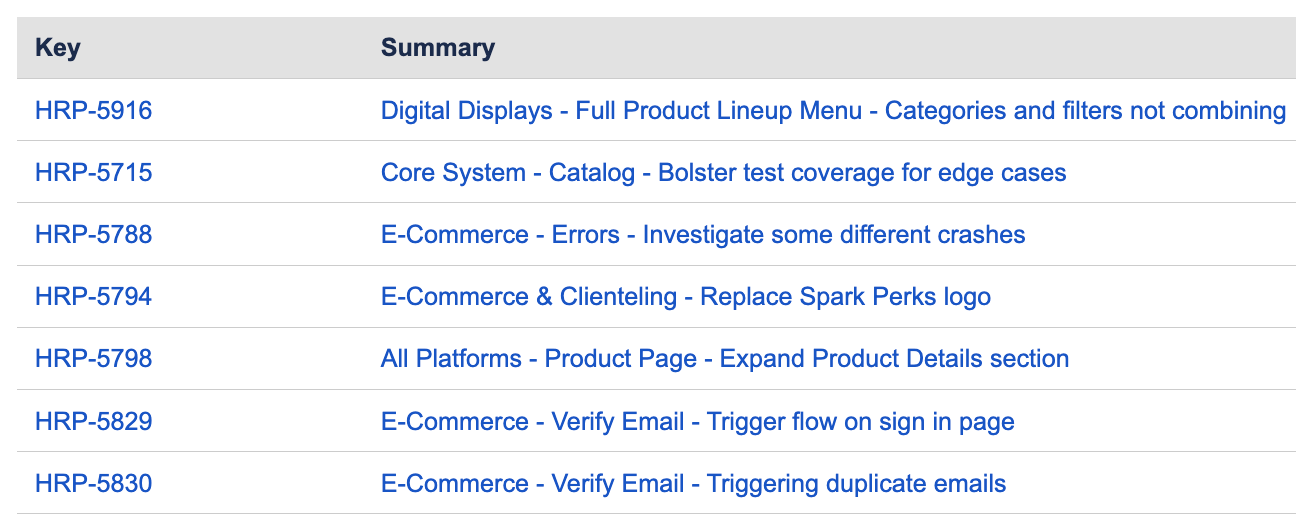Open issue key HRP-5715
The image size is (1296, 530).
coord(93,172)
